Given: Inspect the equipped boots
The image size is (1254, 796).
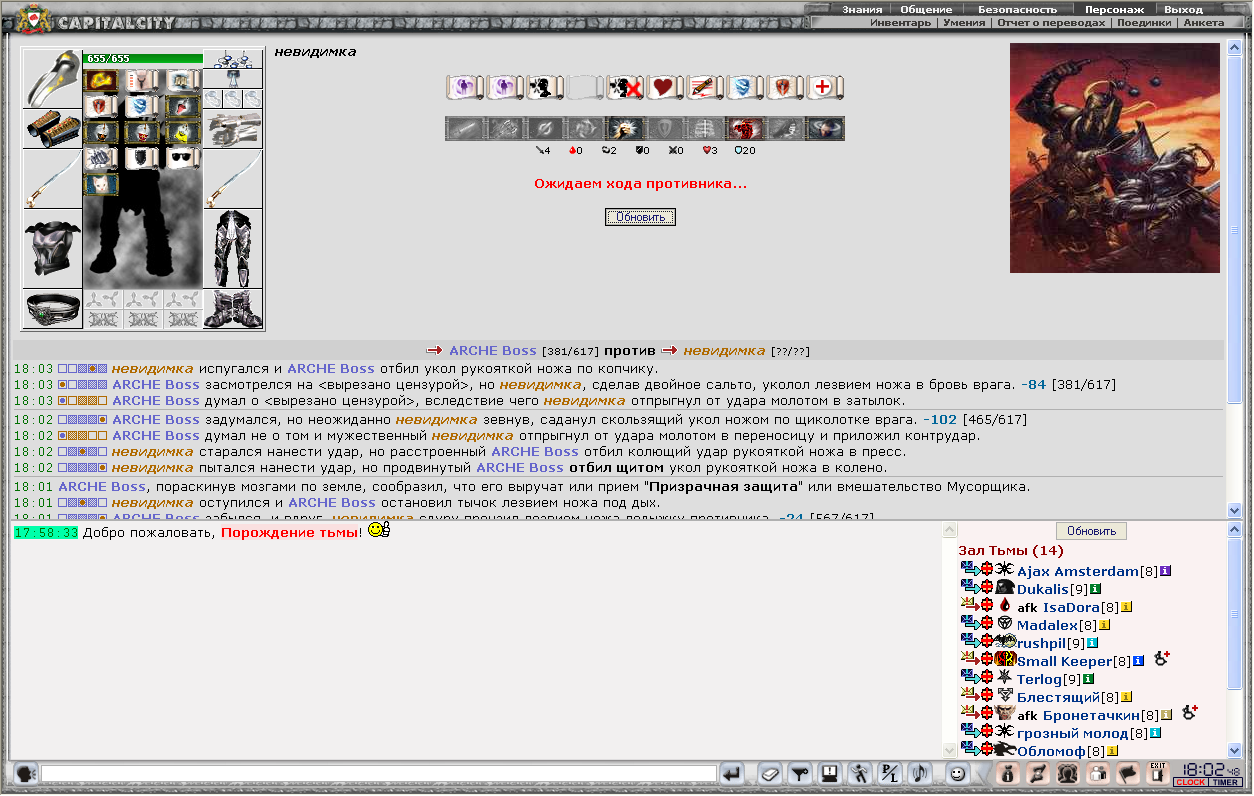Looking at the screenshot, I should 233,309.
